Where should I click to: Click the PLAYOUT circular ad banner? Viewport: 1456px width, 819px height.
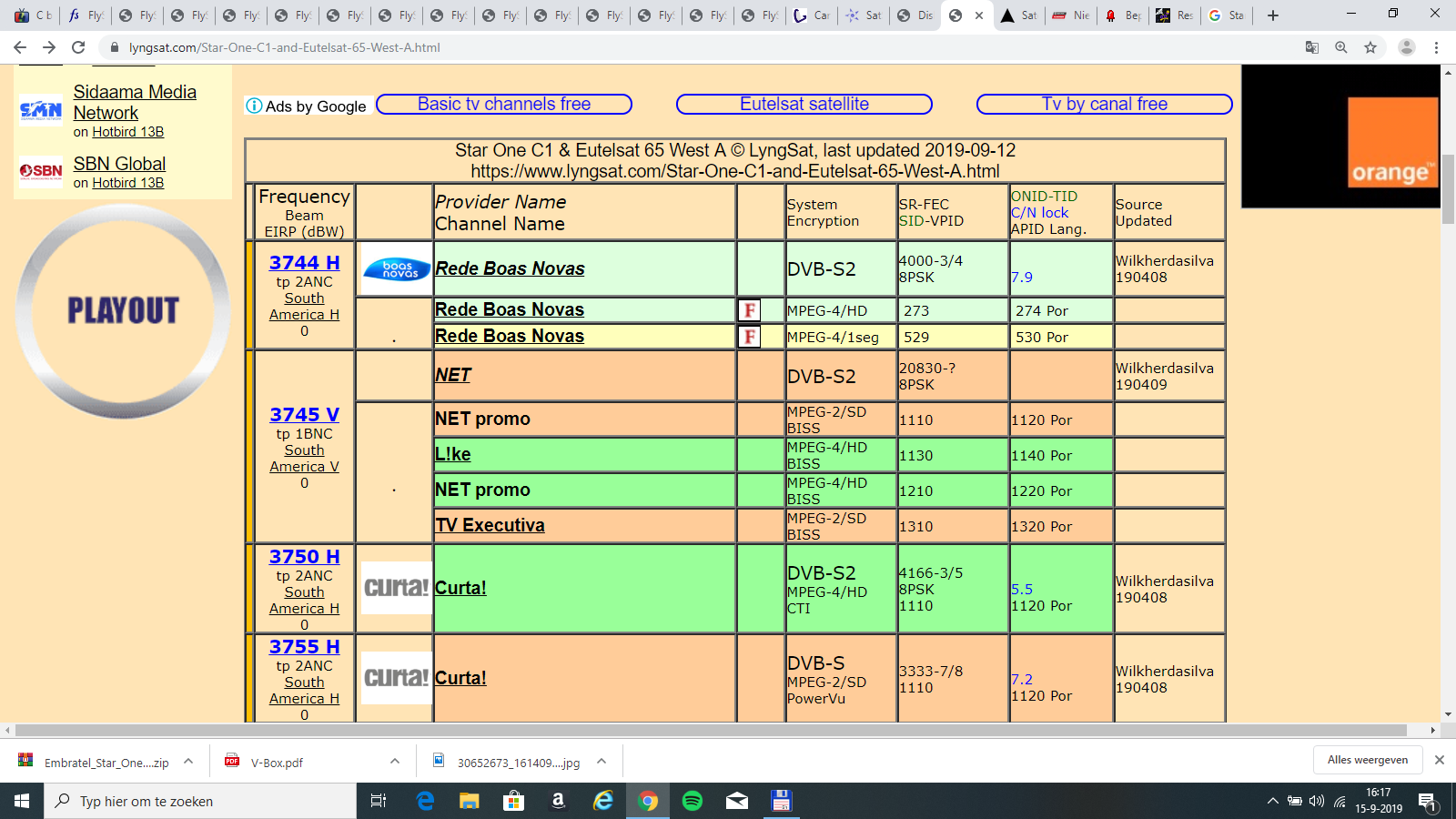point(123,311)
